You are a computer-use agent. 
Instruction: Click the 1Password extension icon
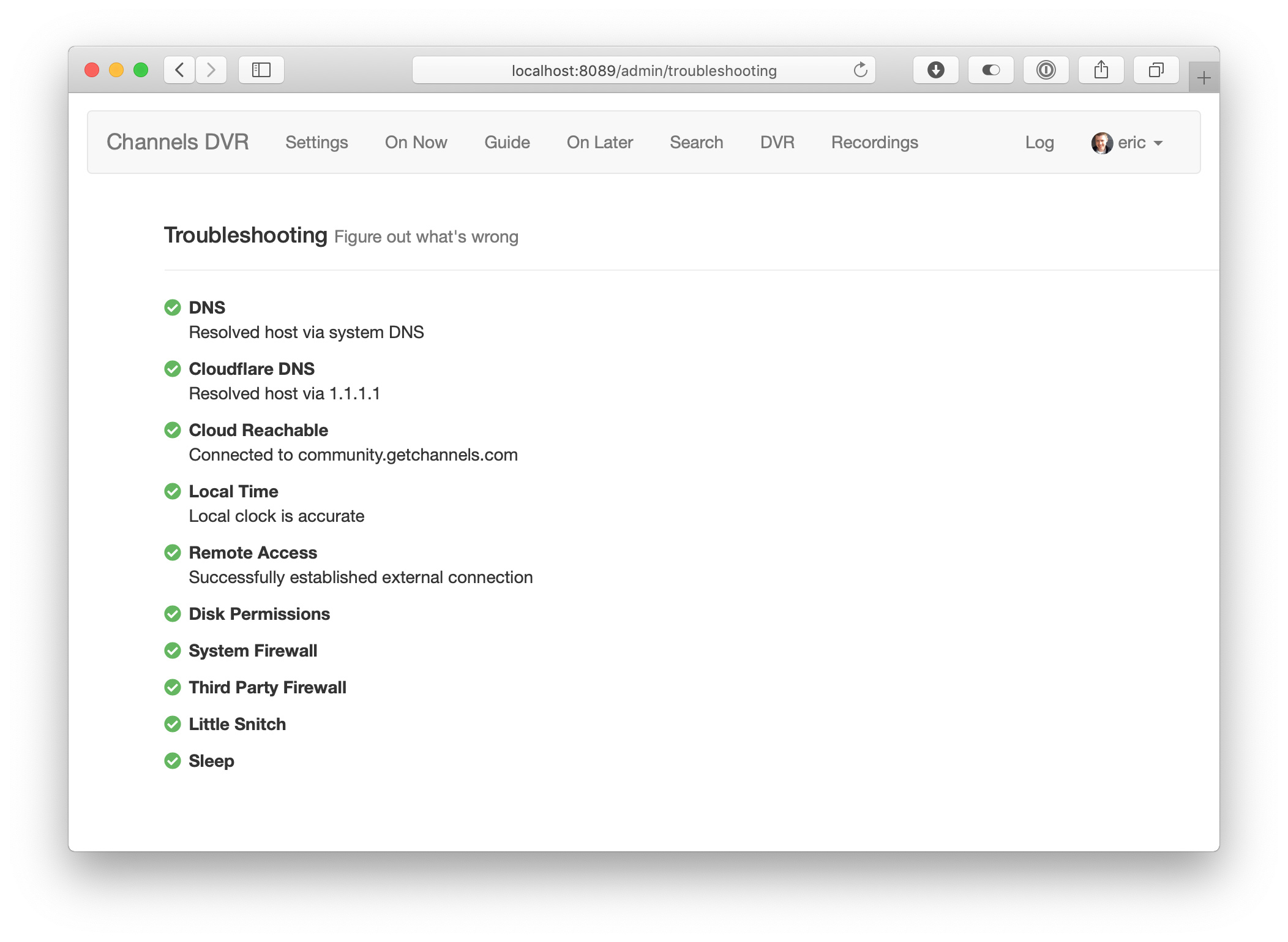point(1046,70)
